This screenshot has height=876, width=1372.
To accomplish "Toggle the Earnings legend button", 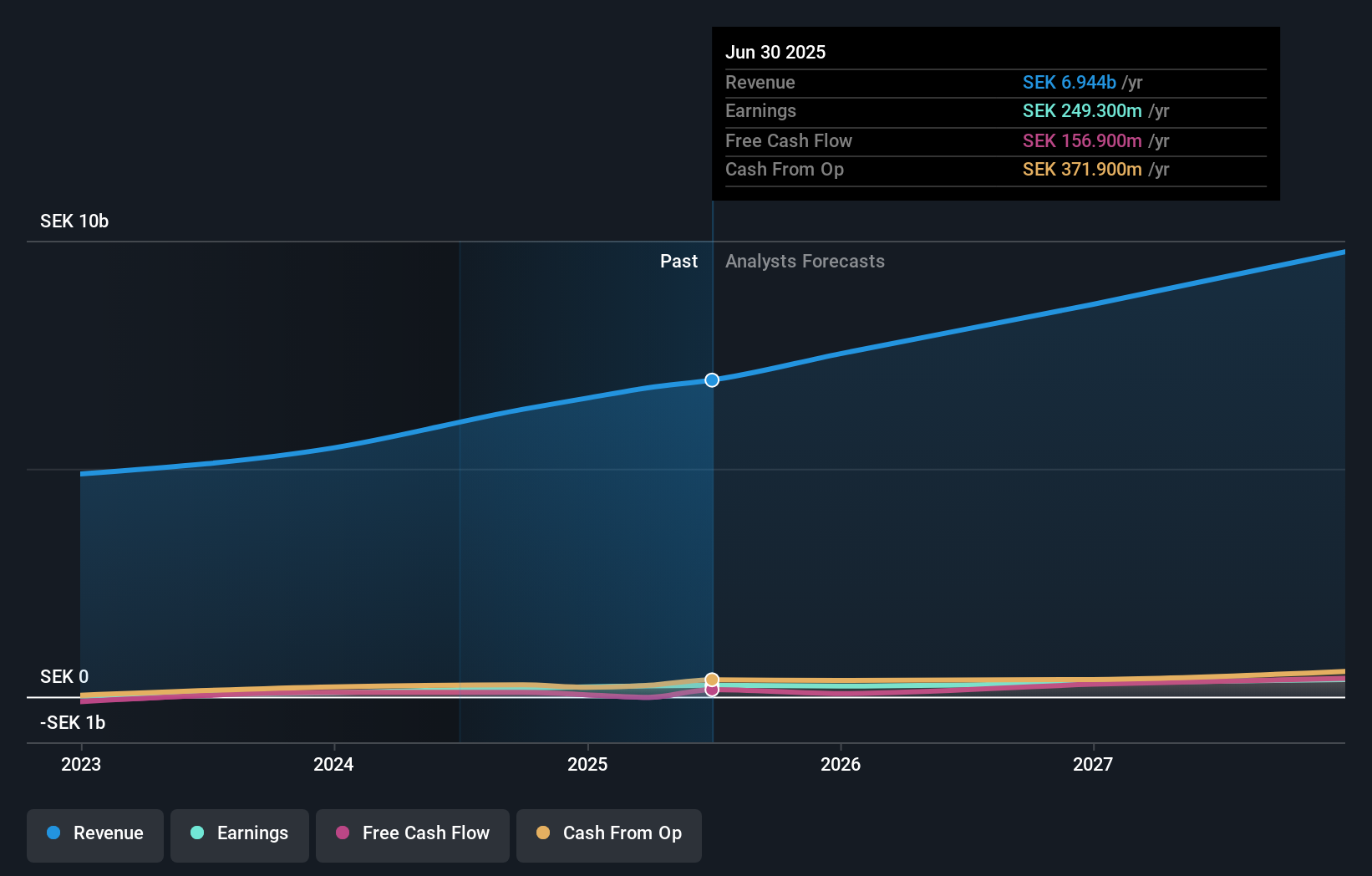I will coord(240,835).
